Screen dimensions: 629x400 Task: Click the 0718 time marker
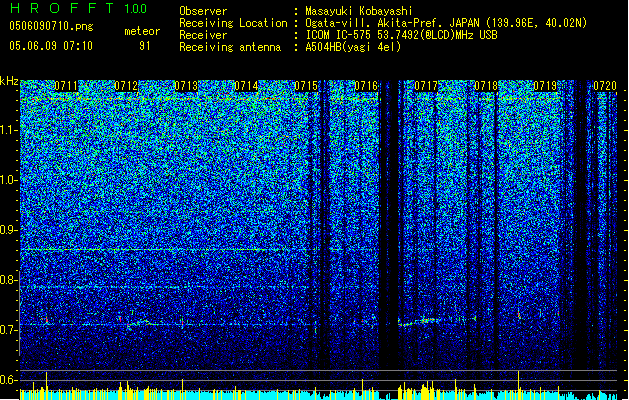tap(486, 86)
